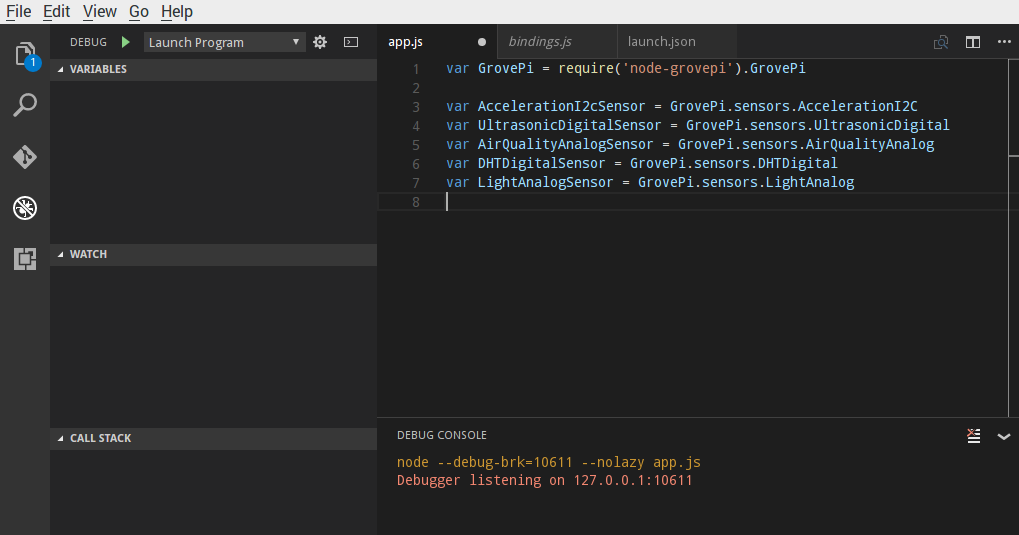
Task: Open the Launch Program configuration dropdown
Action: pyautogui.click(x=224, y=42)
